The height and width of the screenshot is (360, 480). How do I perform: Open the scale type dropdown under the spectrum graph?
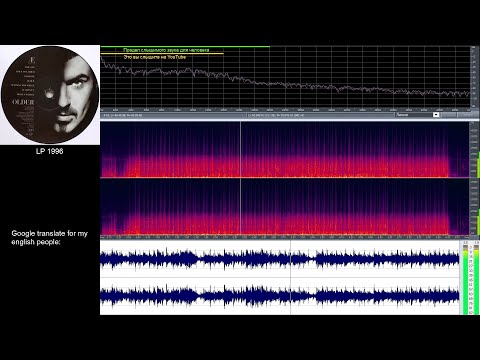(436, 115)
